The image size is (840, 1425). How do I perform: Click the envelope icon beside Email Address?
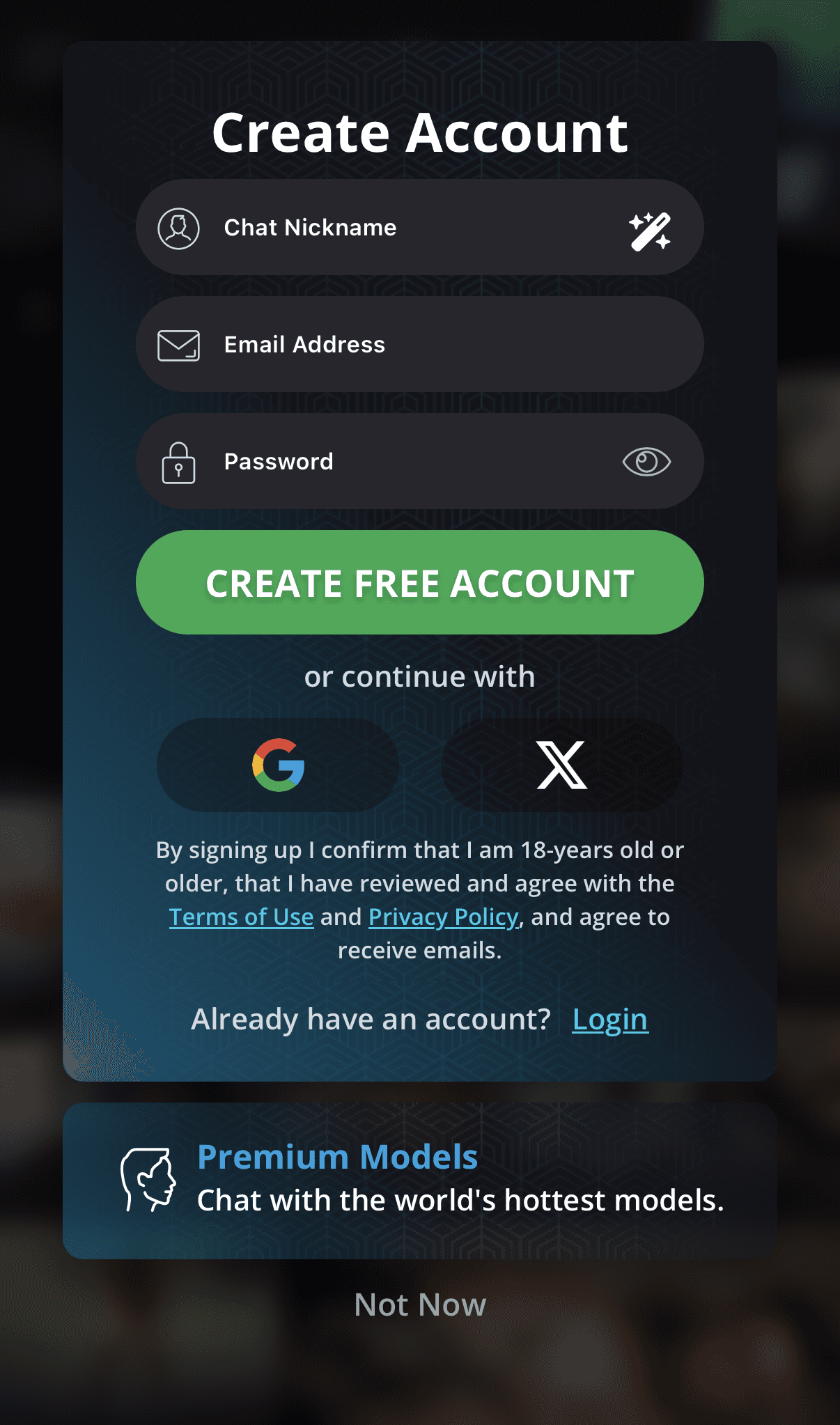click(178, 345)
